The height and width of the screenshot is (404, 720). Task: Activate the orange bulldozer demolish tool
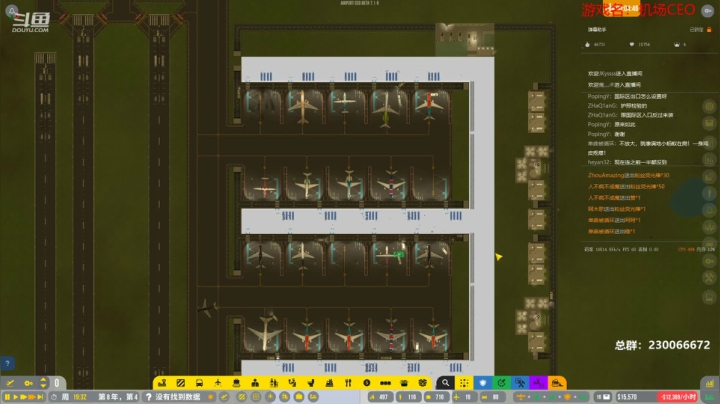pos(557,382)
